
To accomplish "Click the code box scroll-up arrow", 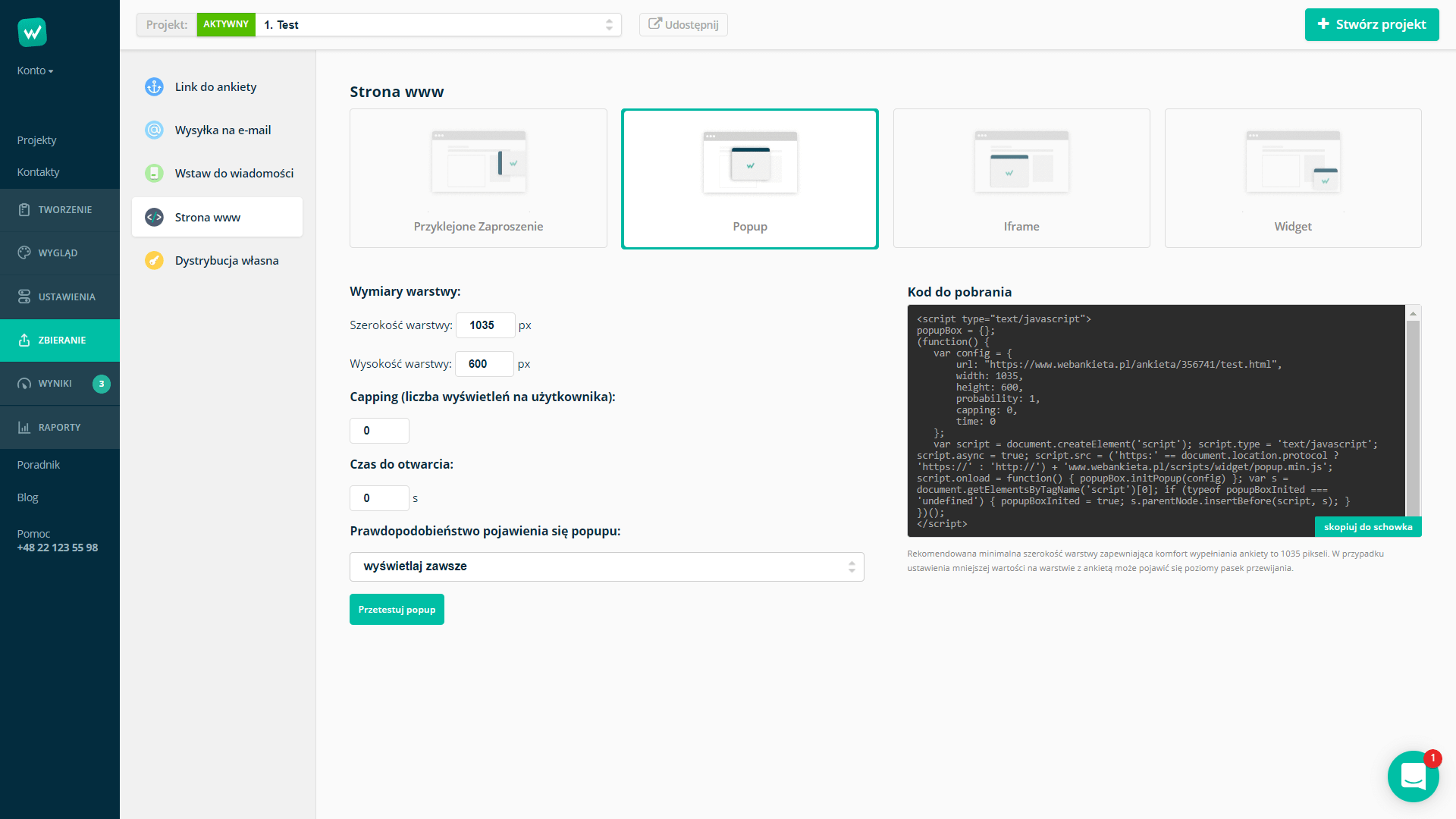I will click(x=1413, y=313).
